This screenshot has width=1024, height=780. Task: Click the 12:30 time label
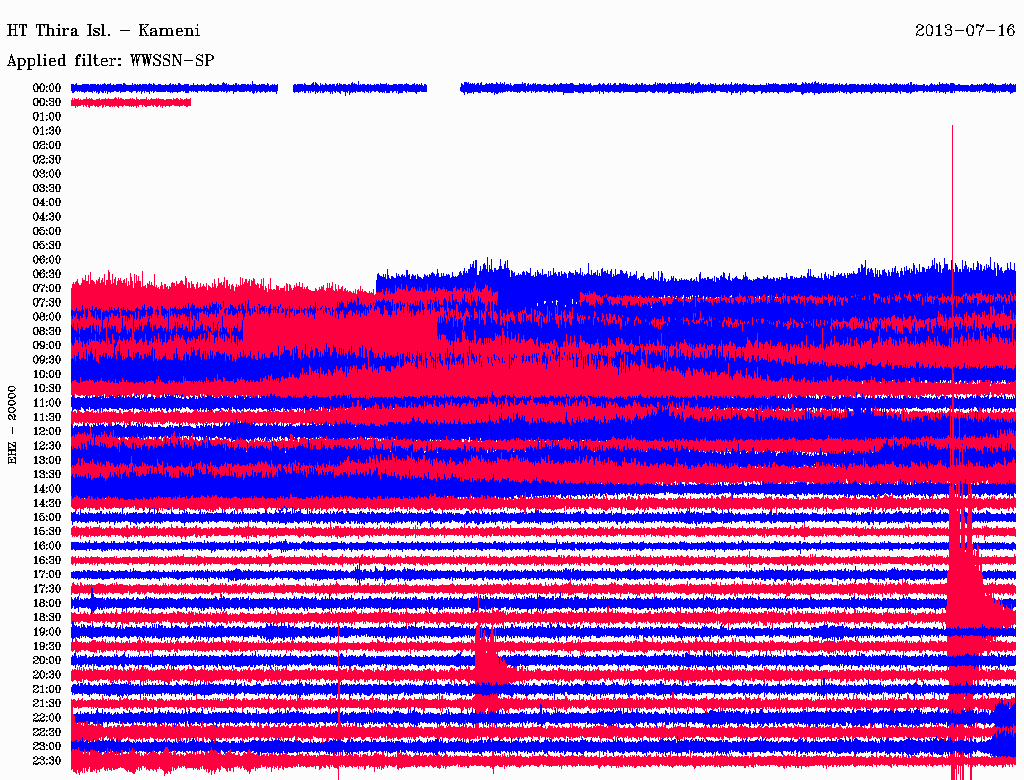pos(47,446)
